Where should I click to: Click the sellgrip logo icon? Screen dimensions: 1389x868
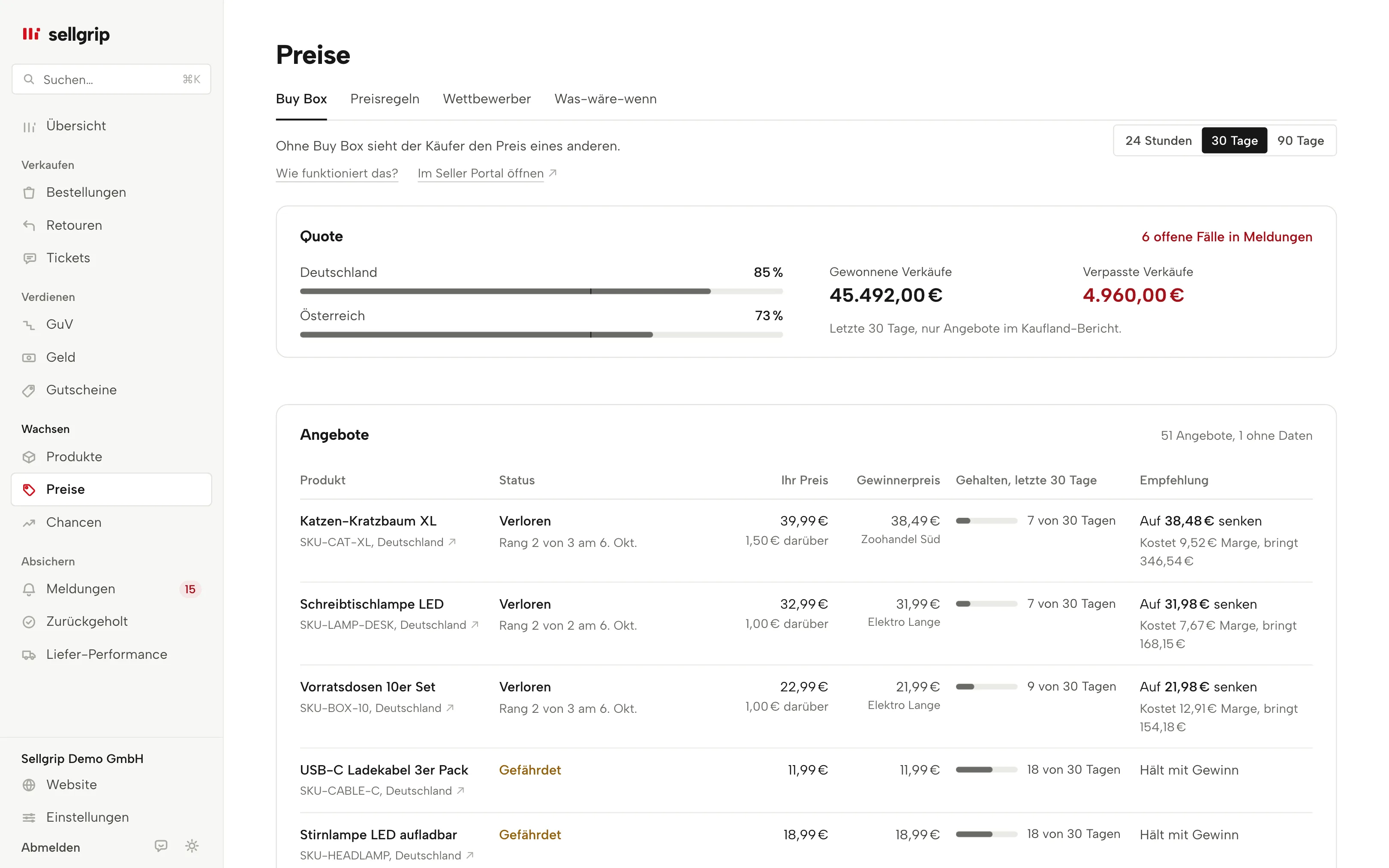coord(31,34)
